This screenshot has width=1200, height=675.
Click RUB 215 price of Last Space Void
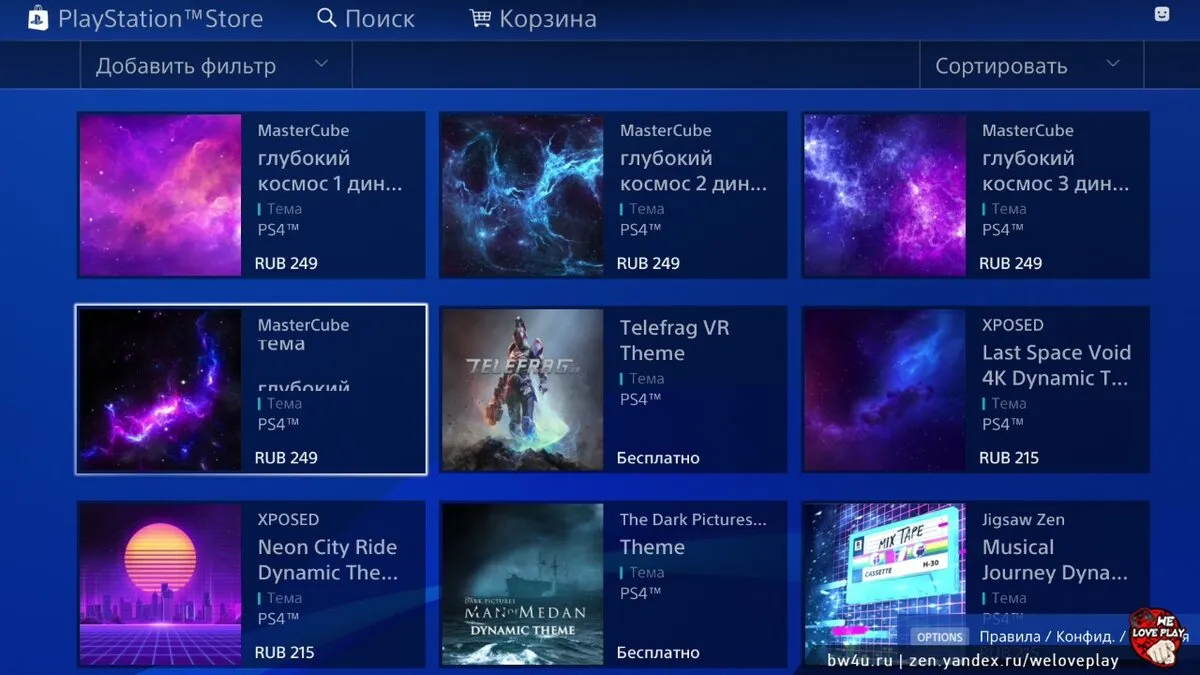(1009, 457)
